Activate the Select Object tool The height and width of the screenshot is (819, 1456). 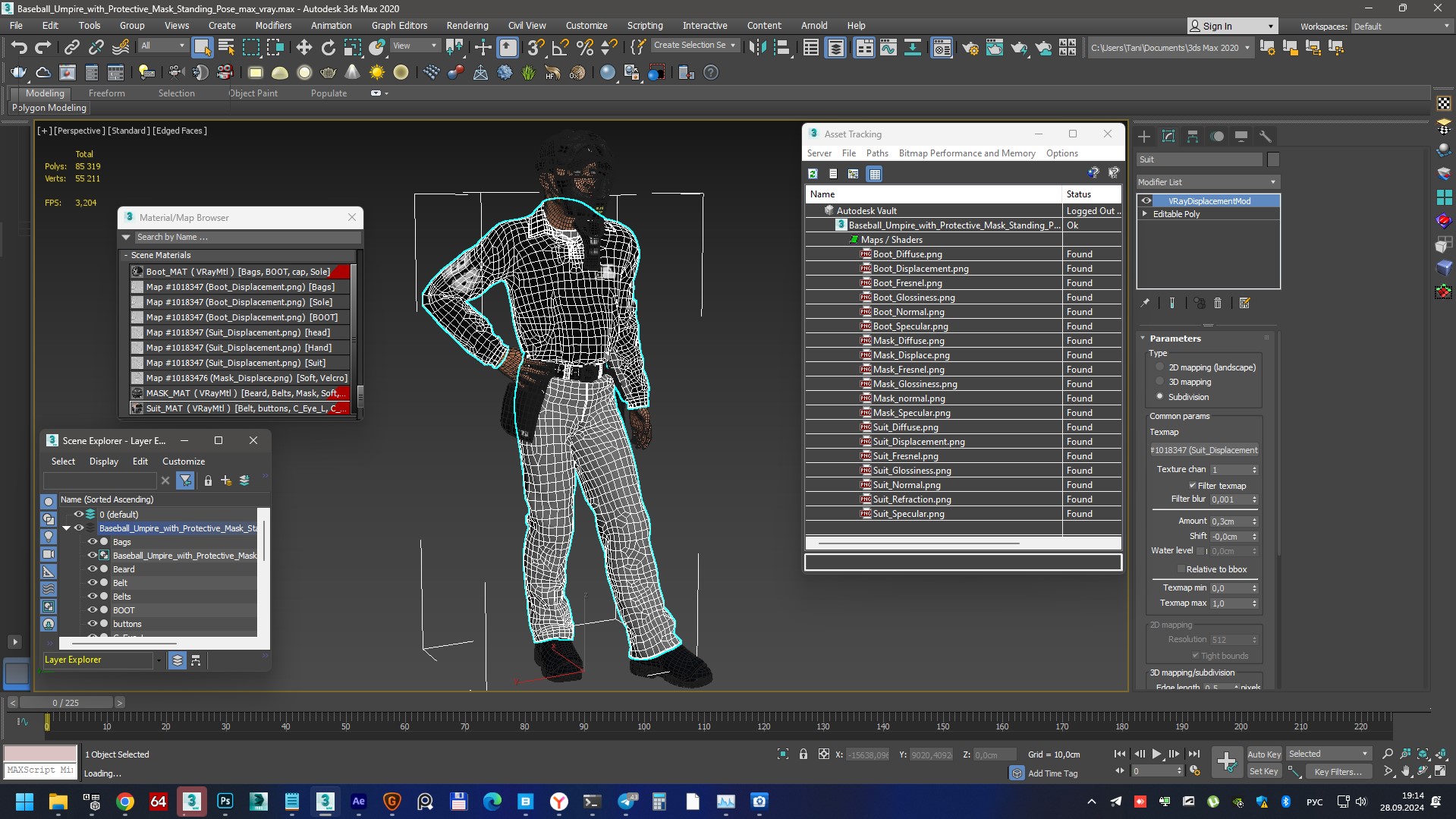202,48
